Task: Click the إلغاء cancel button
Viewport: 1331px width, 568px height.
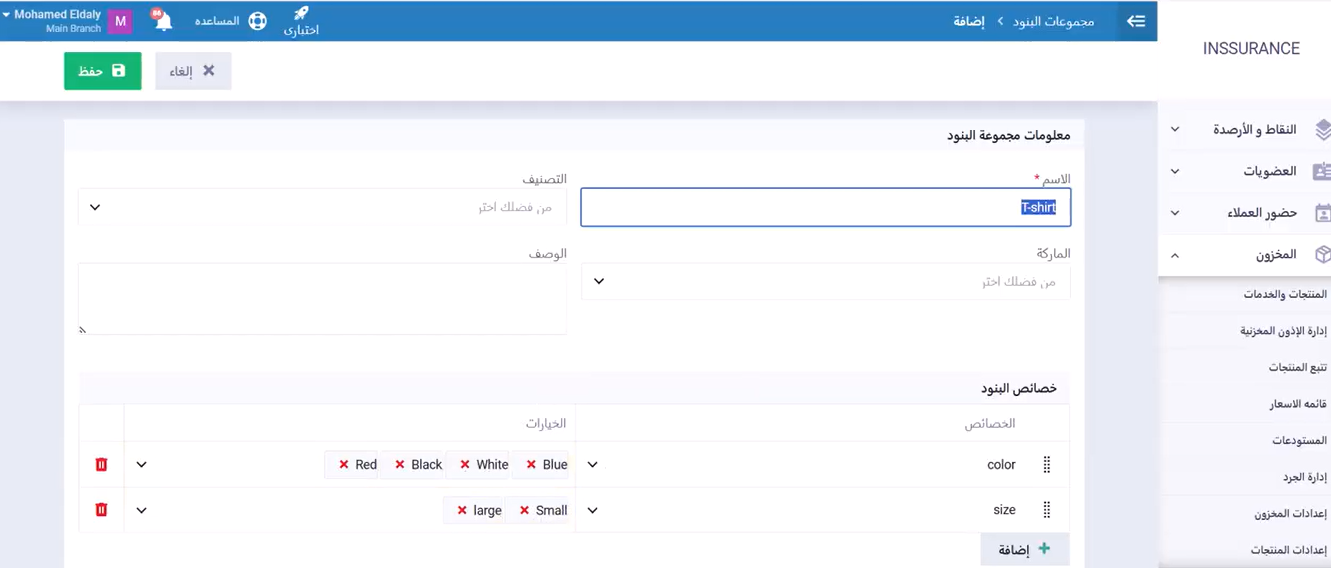Action: (x=193, y=71)
